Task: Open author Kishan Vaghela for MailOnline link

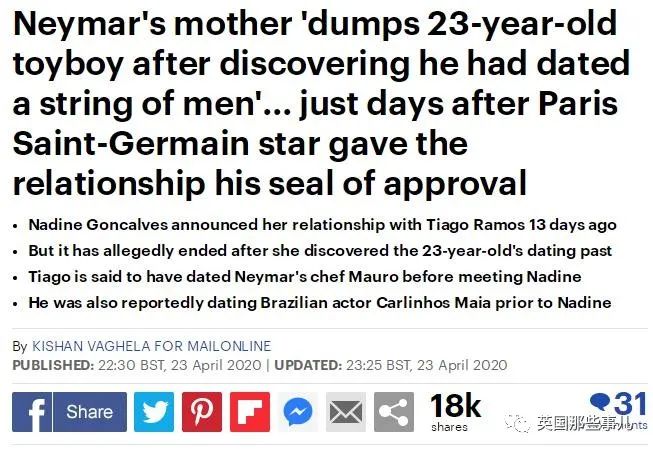Action: [x=152, y=346]
